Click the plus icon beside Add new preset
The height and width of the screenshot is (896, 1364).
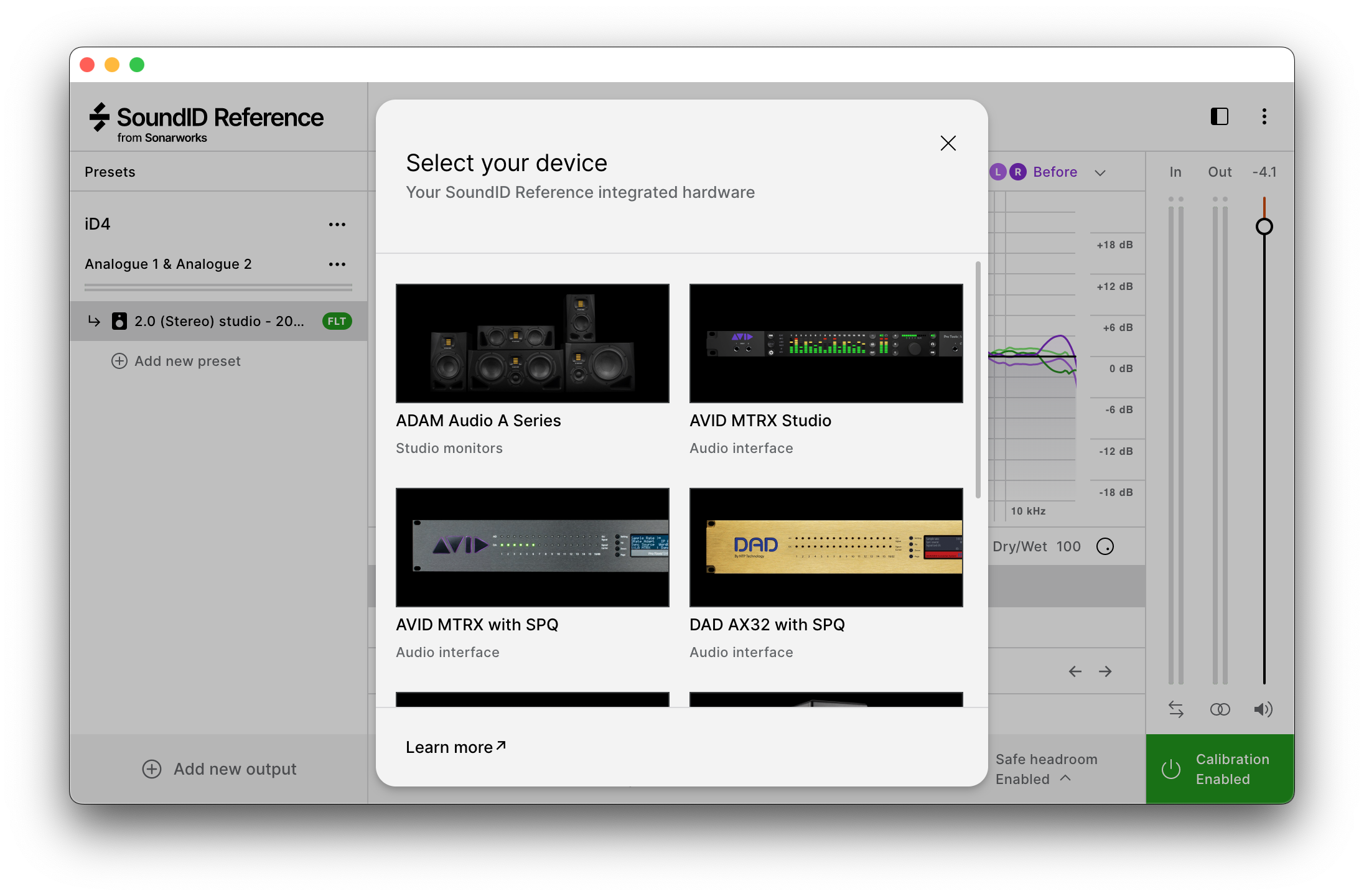pos(119,361)
